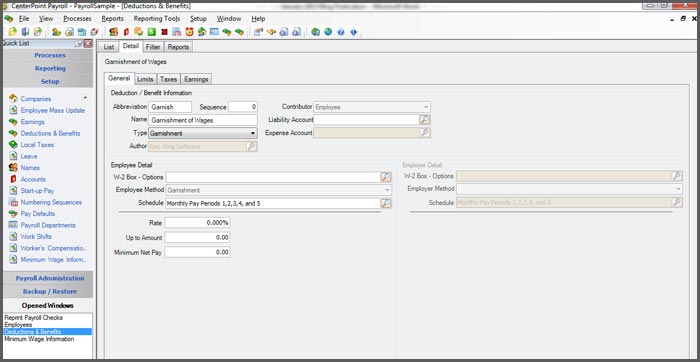Switch to the Taxes tab

pos(168,79)
